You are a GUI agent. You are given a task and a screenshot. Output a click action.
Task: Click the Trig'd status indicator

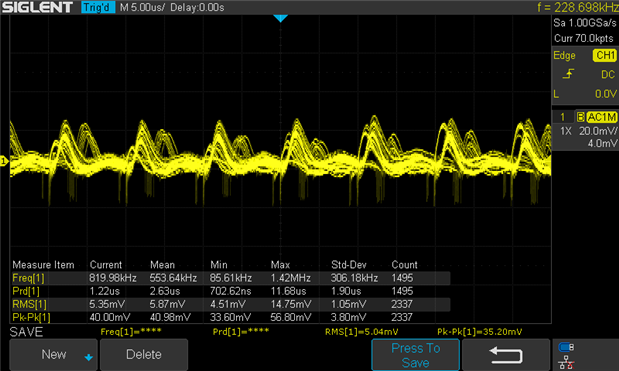pyautogui.click(x=98, y=7)
